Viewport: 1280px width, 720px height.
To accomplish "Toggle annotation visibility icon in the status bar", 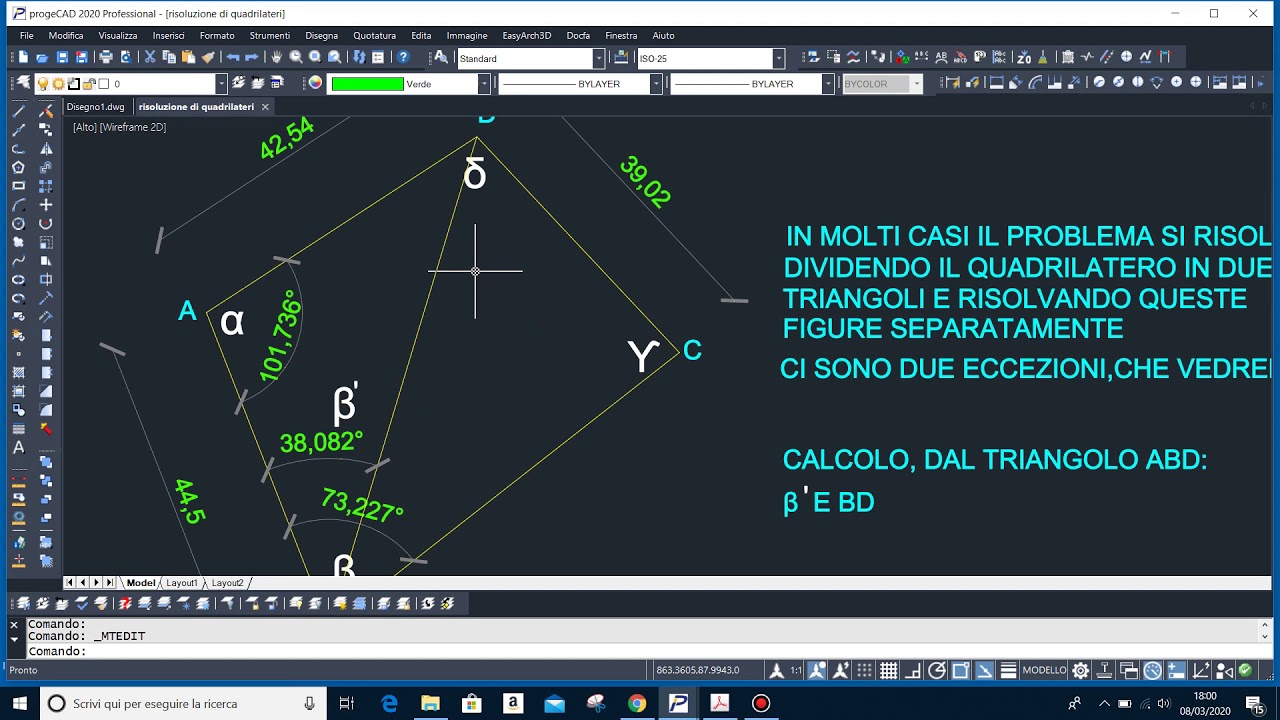I will (817, 670).
